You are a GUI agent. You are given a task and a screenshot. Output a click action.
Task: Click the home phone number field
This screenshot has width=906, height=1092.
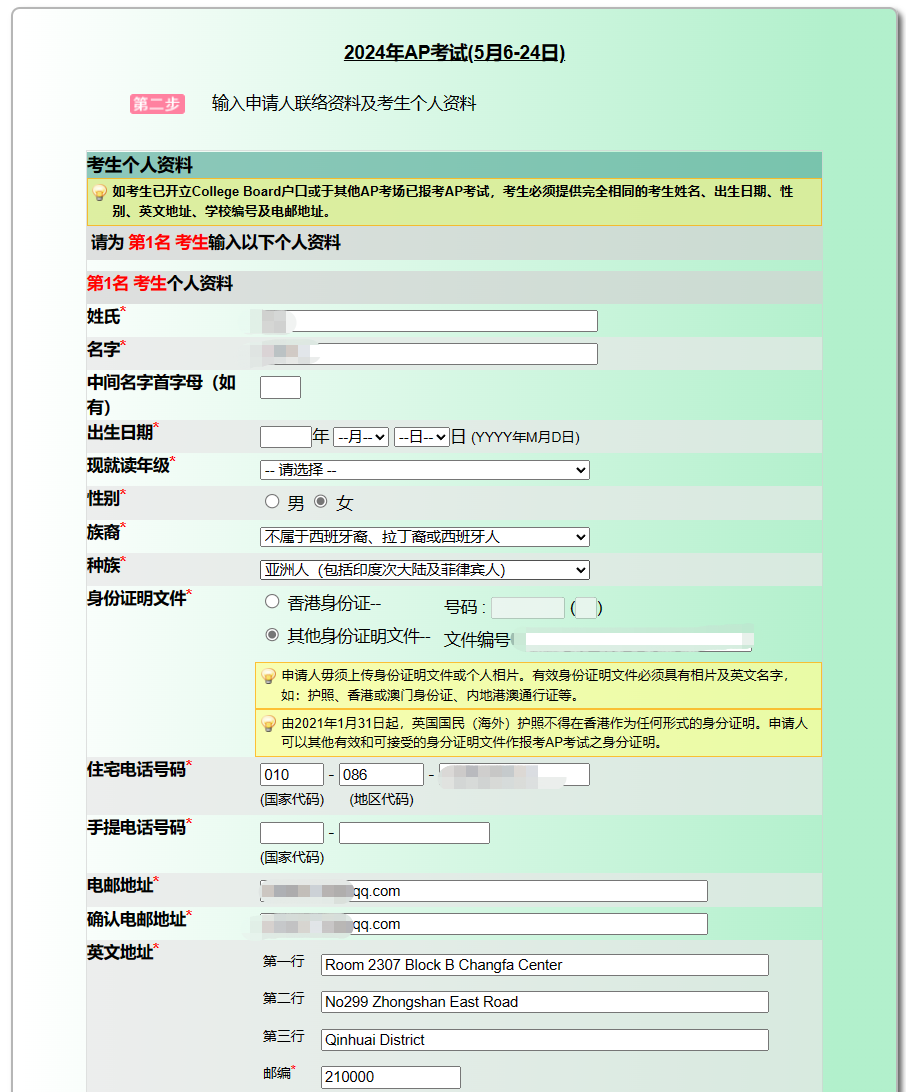(515, 774)
